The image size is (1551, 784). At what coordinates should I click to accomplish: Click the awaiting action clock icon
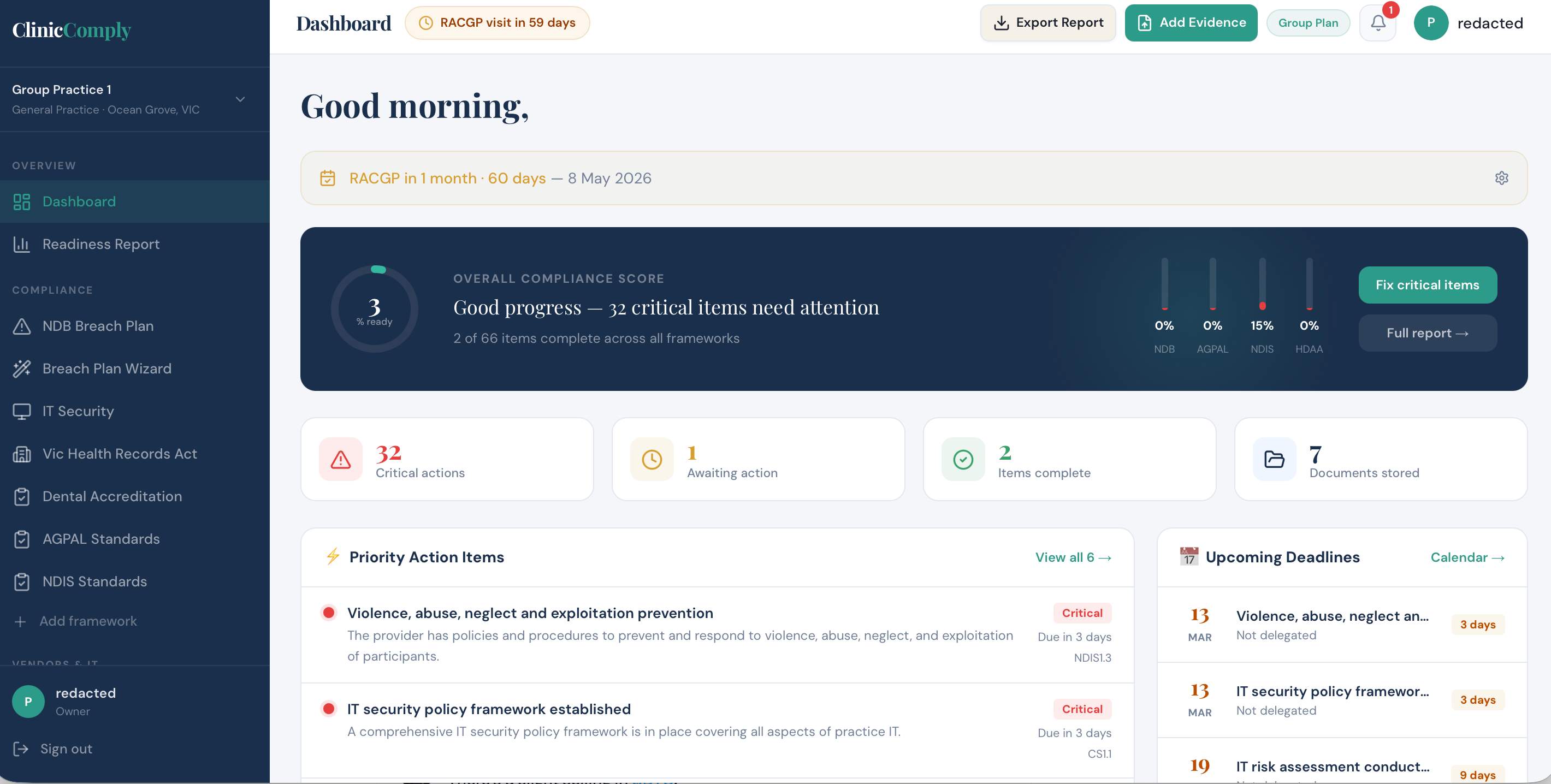click(652, 459)
